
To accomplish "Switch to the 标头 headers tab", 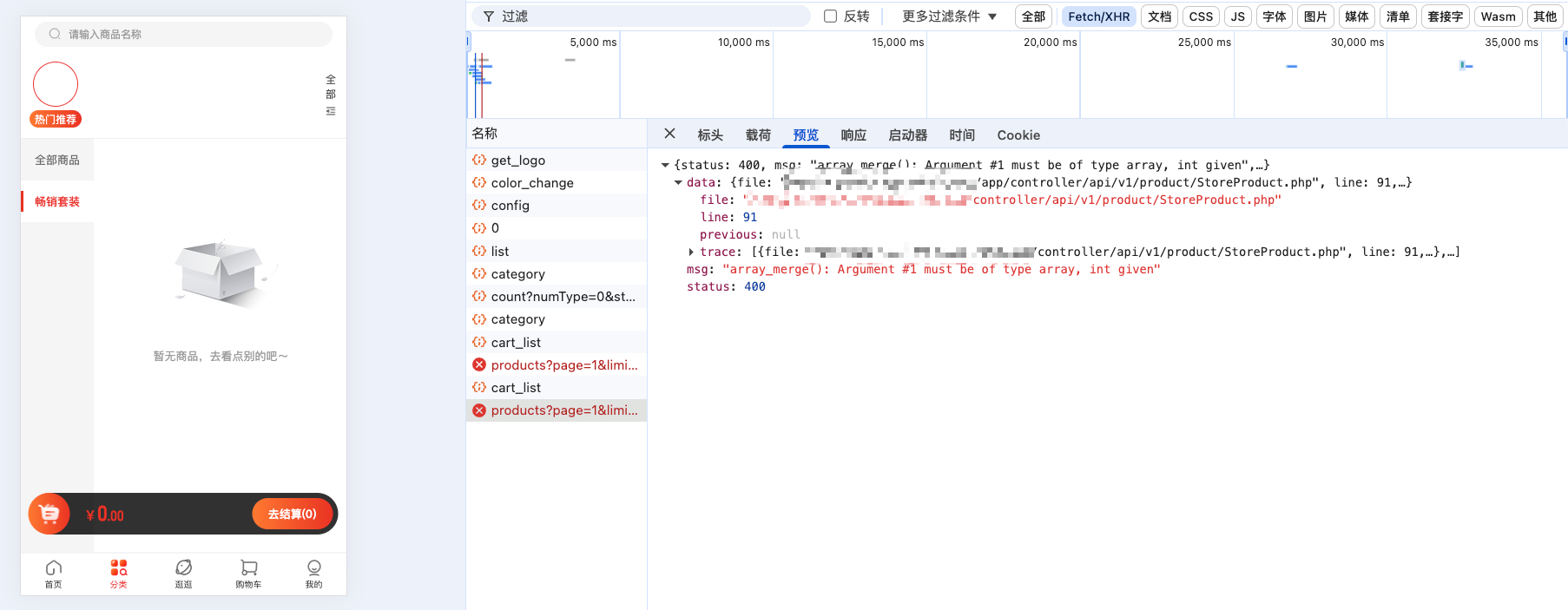I will pos(710,135).
